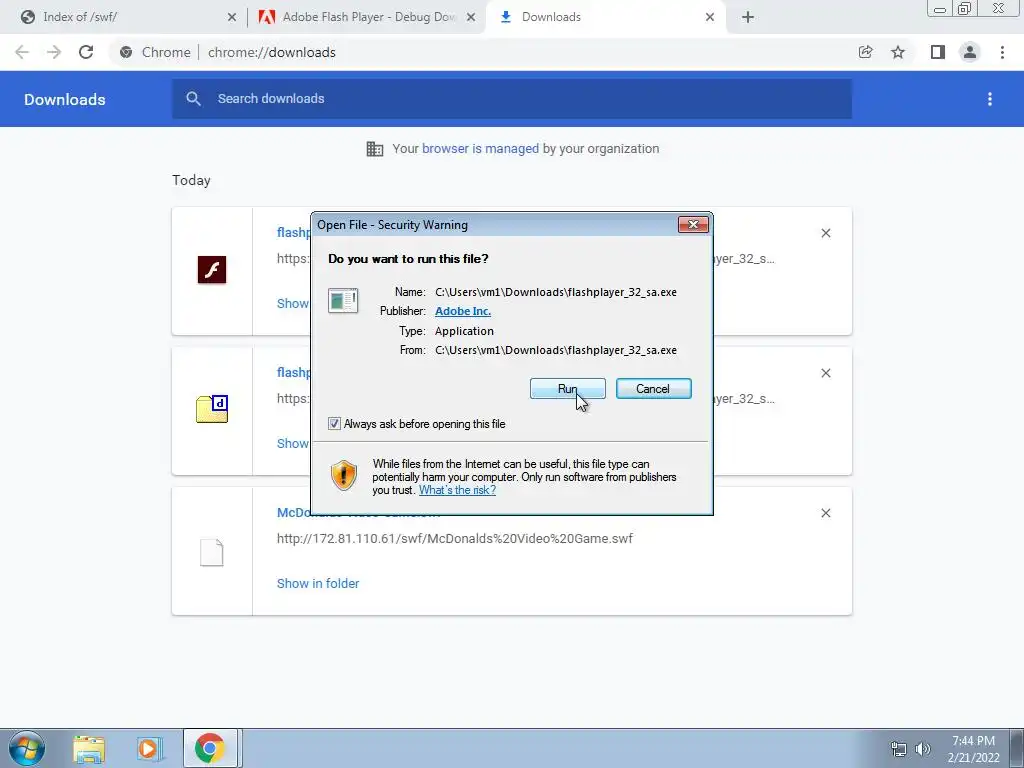1024x768 pixels.
Task: Open the Downloads page more actions menu
Action: (x=990, y=99)
